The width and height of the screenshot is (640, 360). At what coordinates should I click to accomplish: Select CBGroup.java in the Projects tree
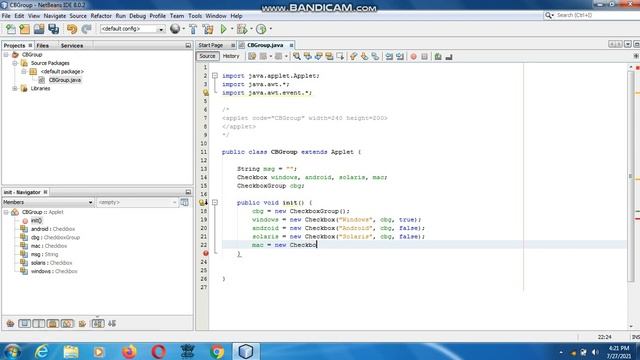(x=64, y=80)
